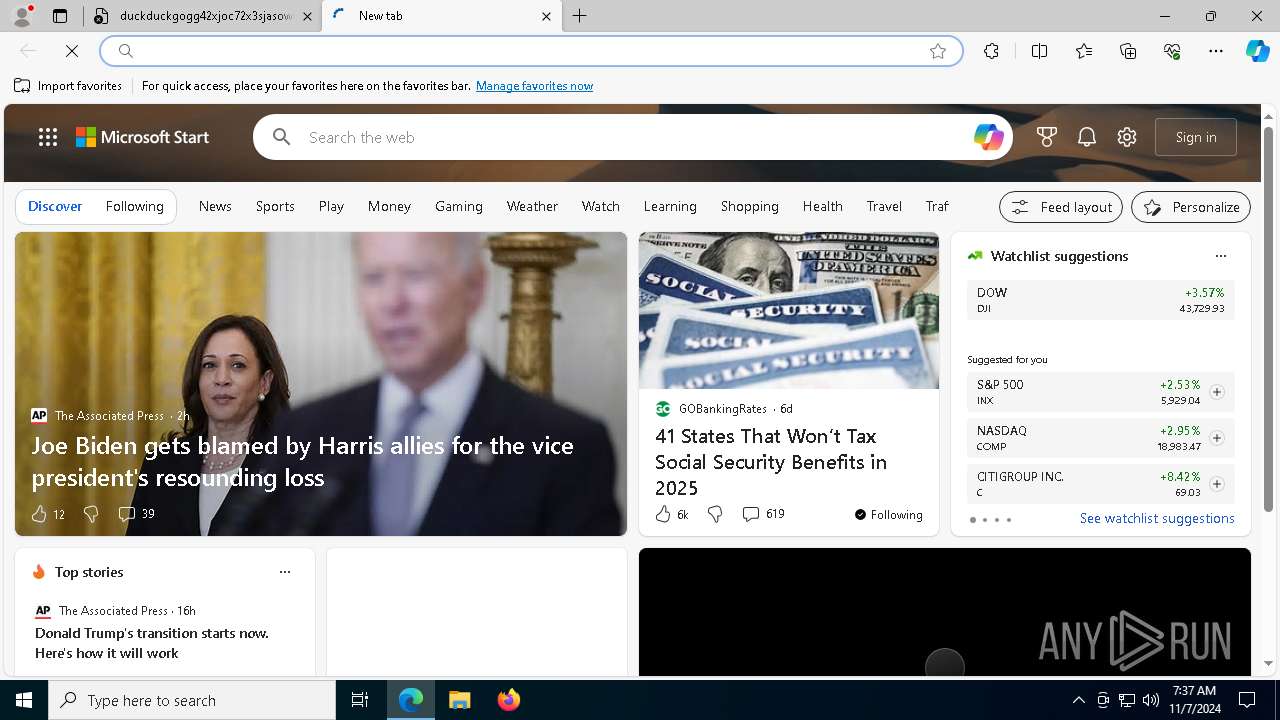Open notifications bell icon

[1087, 137]
